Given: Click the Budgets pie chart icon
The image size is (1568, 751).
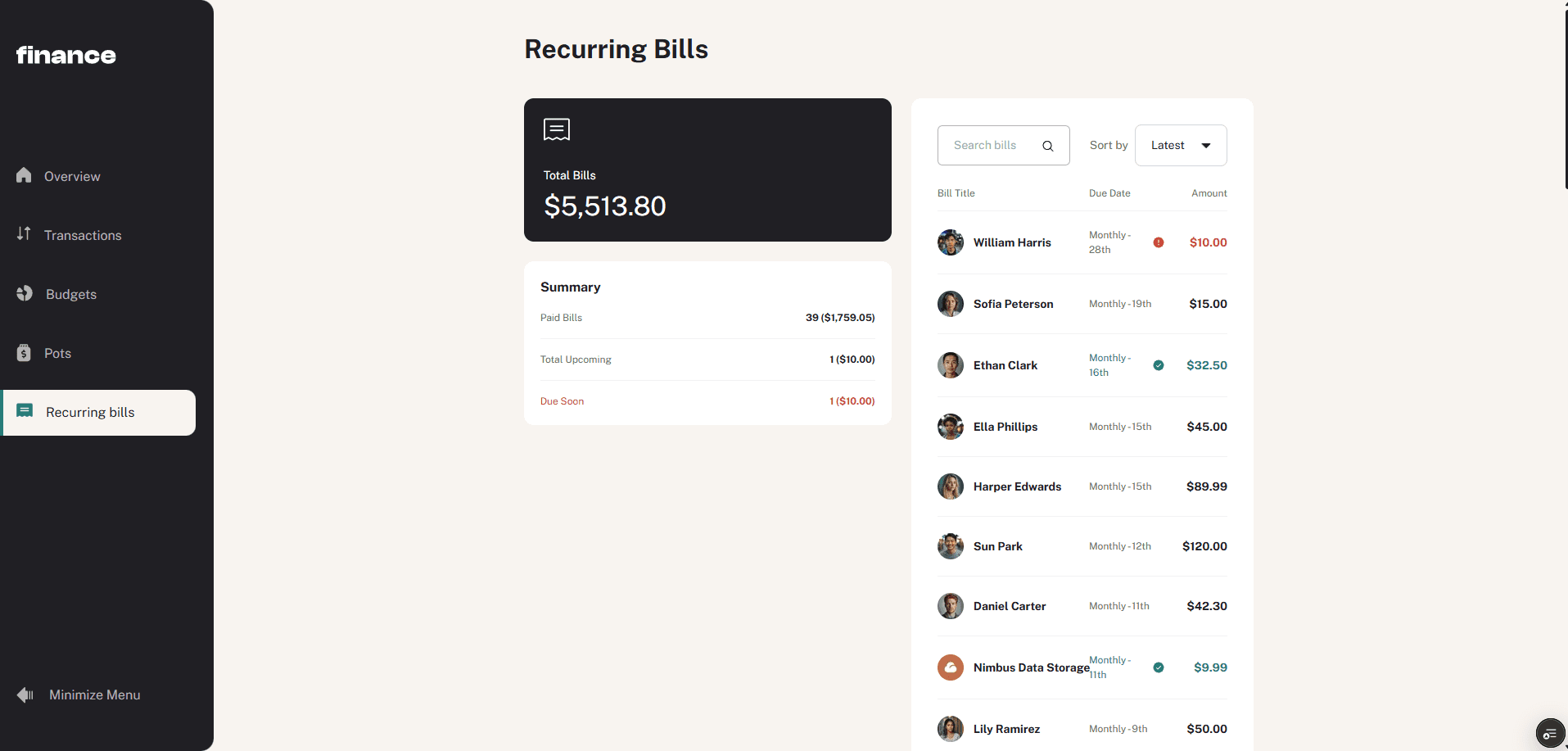Looking at the screenshot, I should 25,293.
